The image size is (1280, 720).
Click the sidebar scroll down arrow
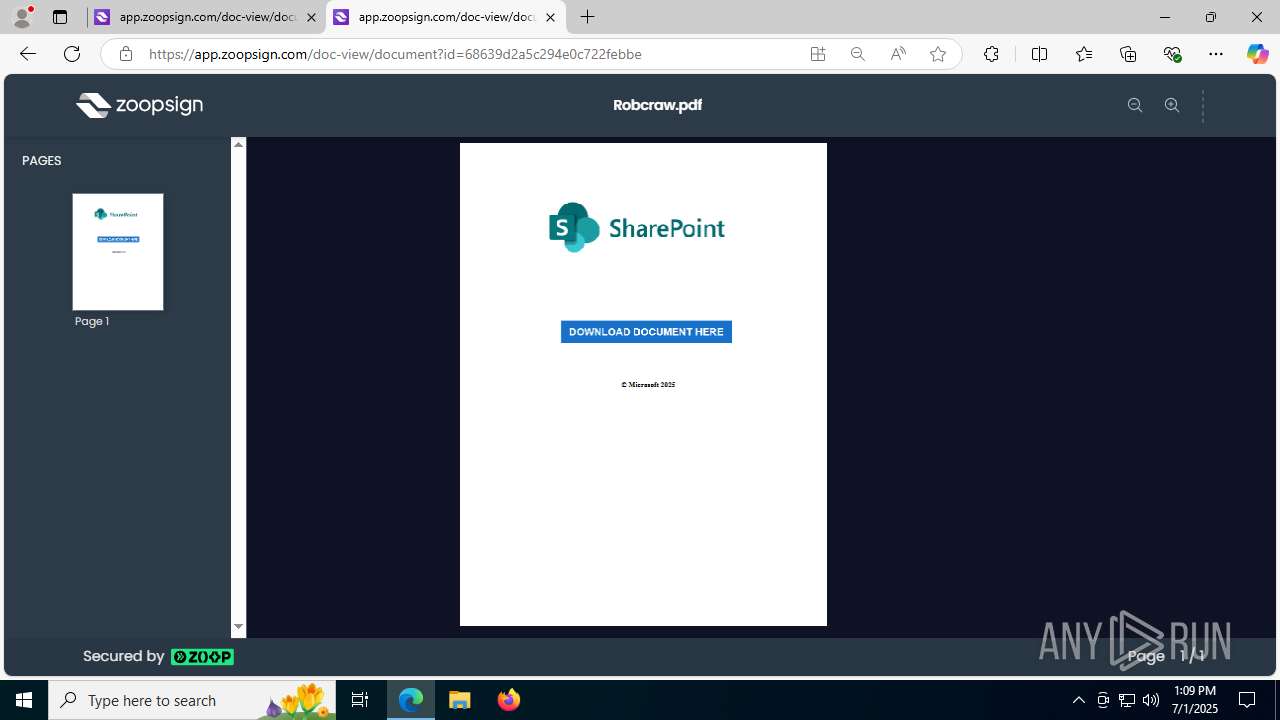coord(238,627)
